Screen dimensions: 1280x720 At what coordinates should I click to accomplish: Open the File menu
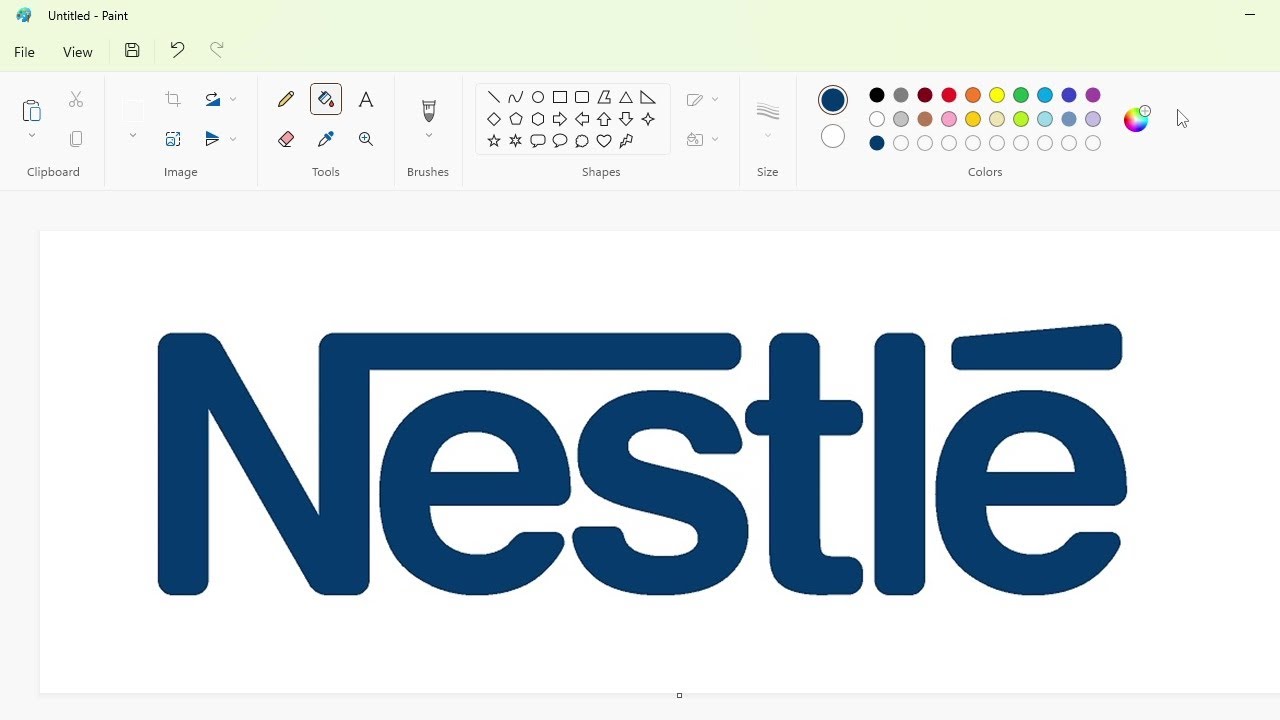pos(25,52)
